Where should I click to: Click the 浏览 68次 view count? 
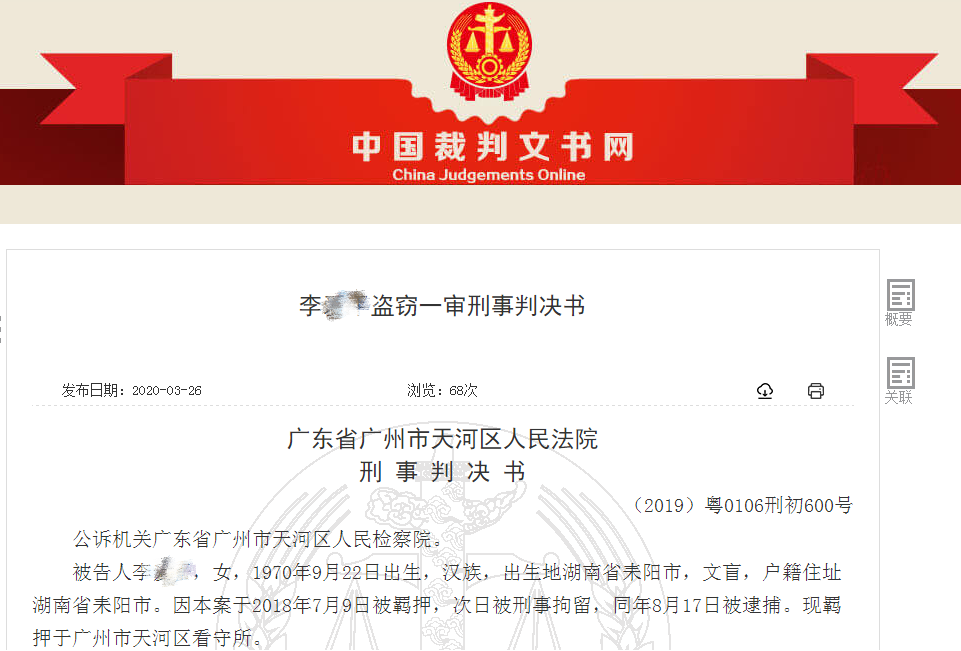pyautogui.click(x=442, y=390)
